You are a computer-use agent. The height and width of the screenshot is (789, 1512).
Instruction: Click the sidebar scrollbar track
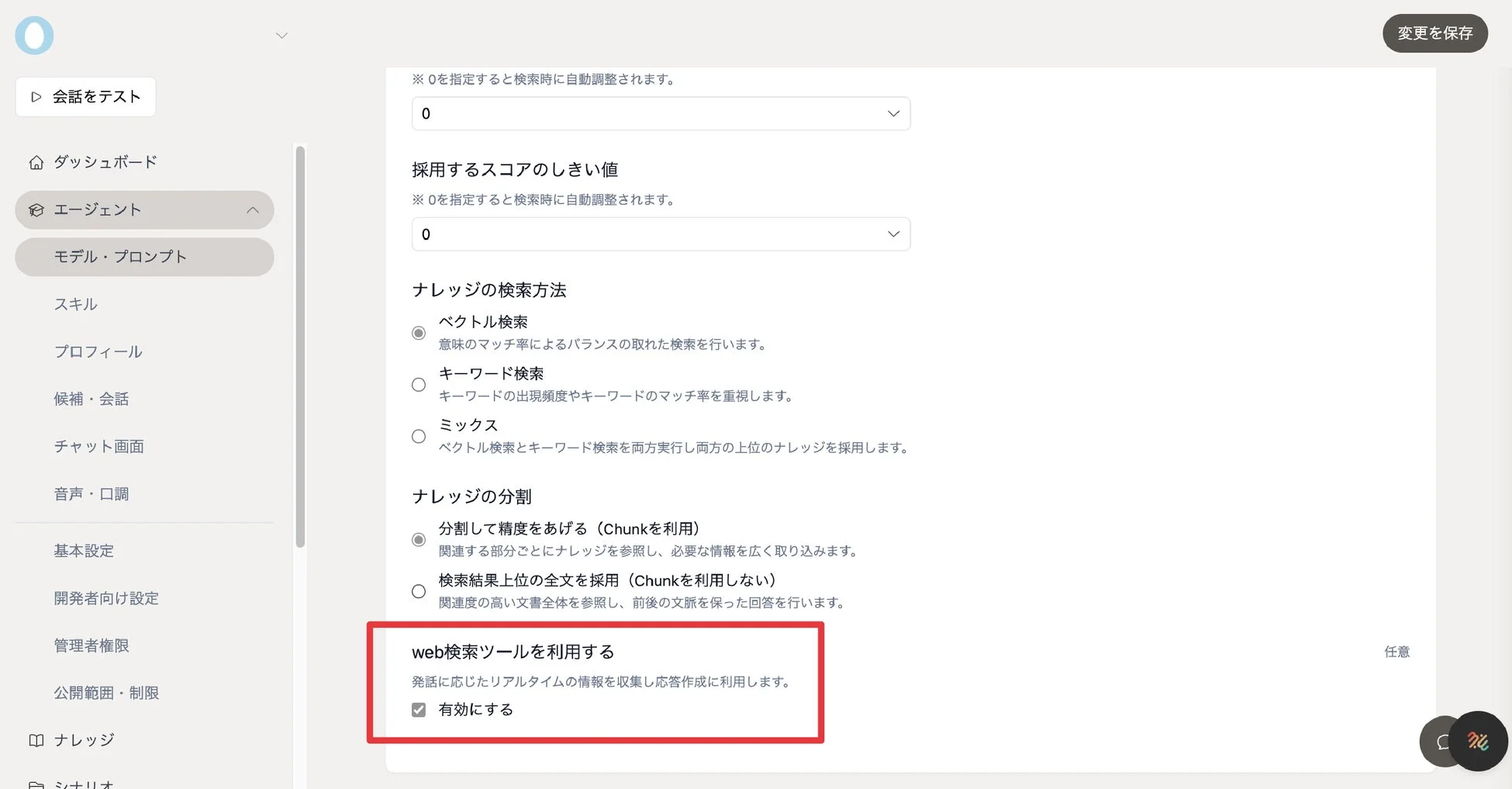pos(299,334)
